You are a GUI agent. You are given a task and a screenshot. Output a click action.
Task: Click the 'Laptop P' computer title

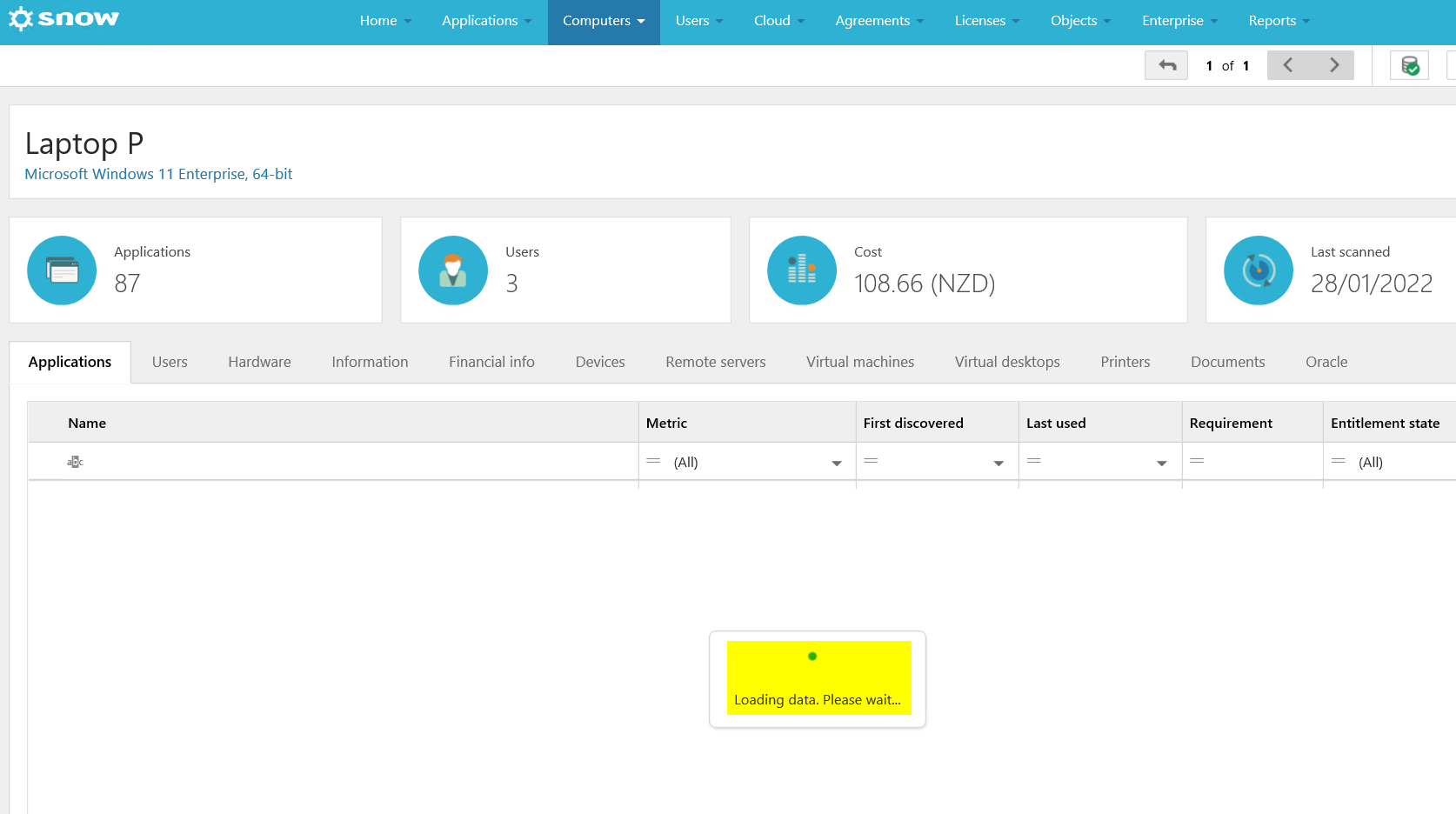[x=84, y=143]
